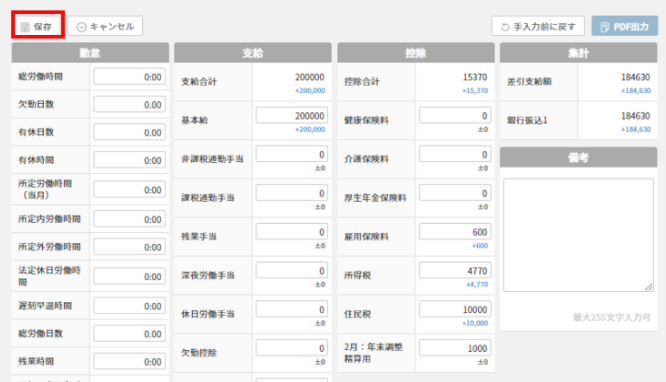Select the 基本給 amount field
The height and width of the screenshot is (382, 666).
click(x=292, y=116)
